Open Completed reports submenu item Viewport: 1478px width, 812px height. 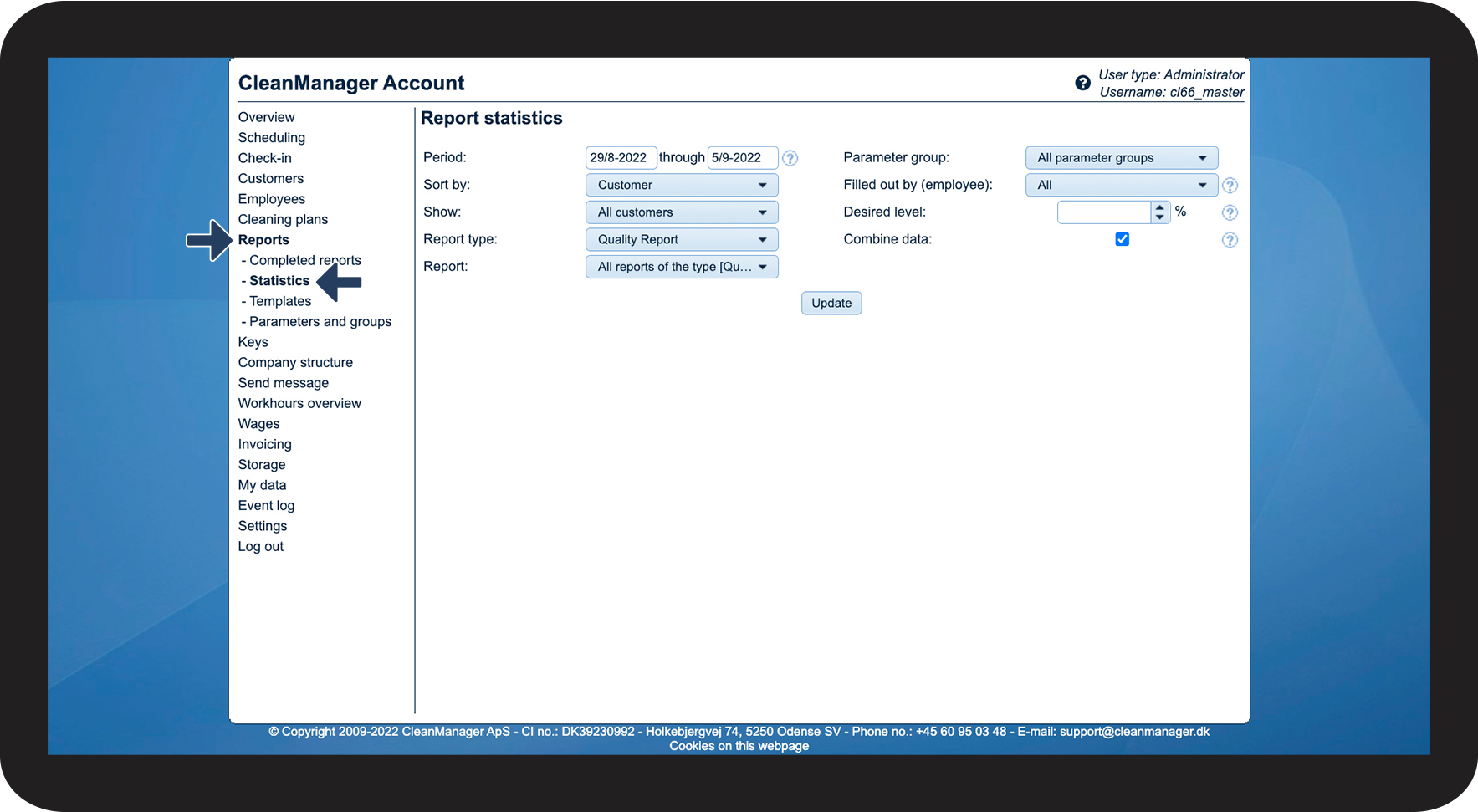tap(305, 261)
